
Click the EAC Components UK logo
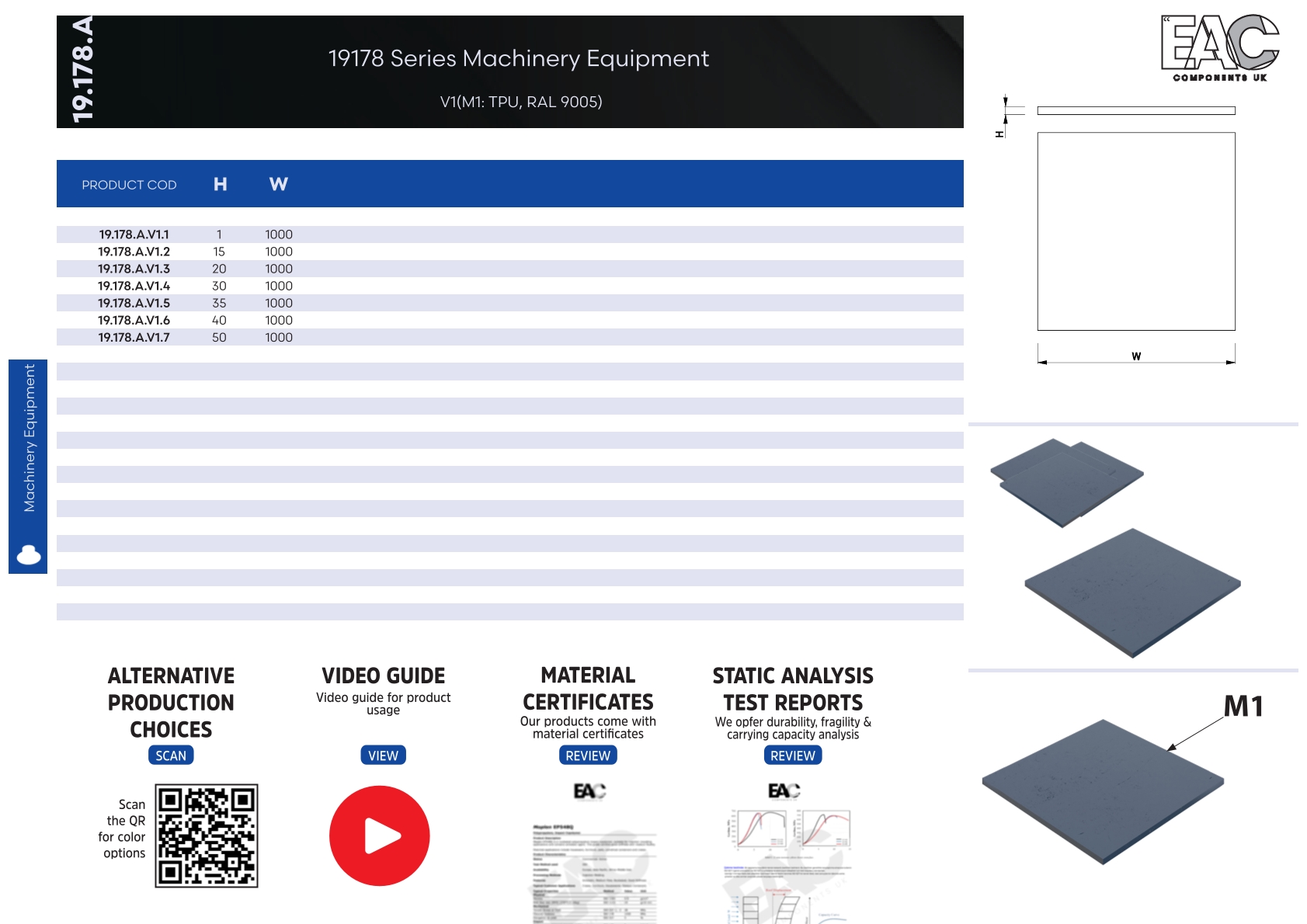pyautogui.click(x=1220, y=48)
